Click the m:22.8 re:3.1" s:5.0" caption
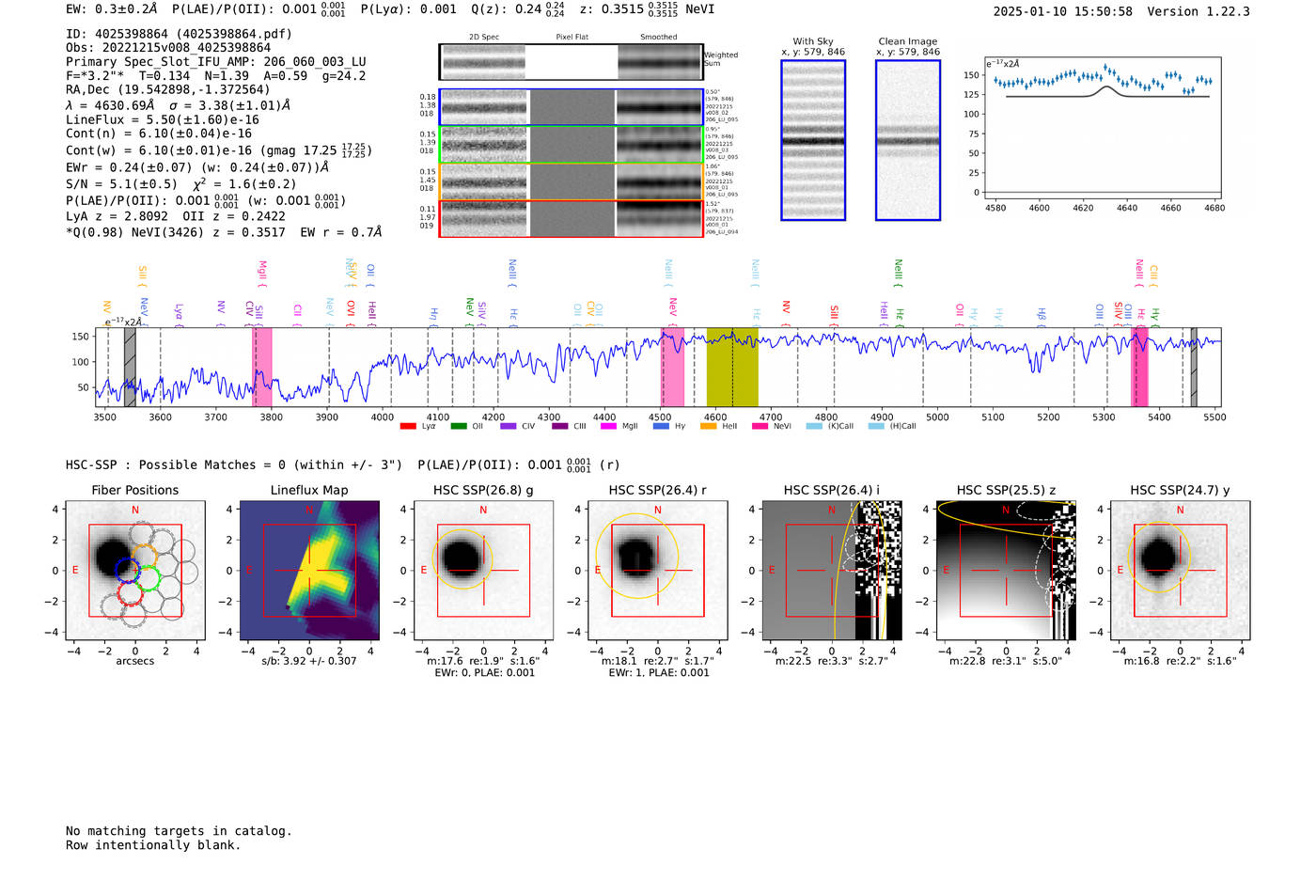 1006,661
